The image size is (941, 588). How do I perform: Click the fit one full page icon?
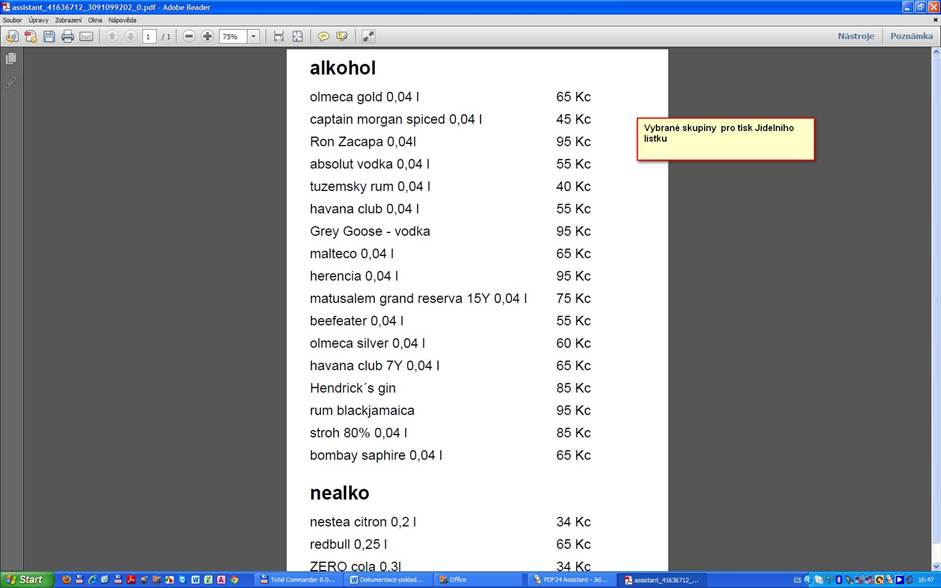(298, 37)
